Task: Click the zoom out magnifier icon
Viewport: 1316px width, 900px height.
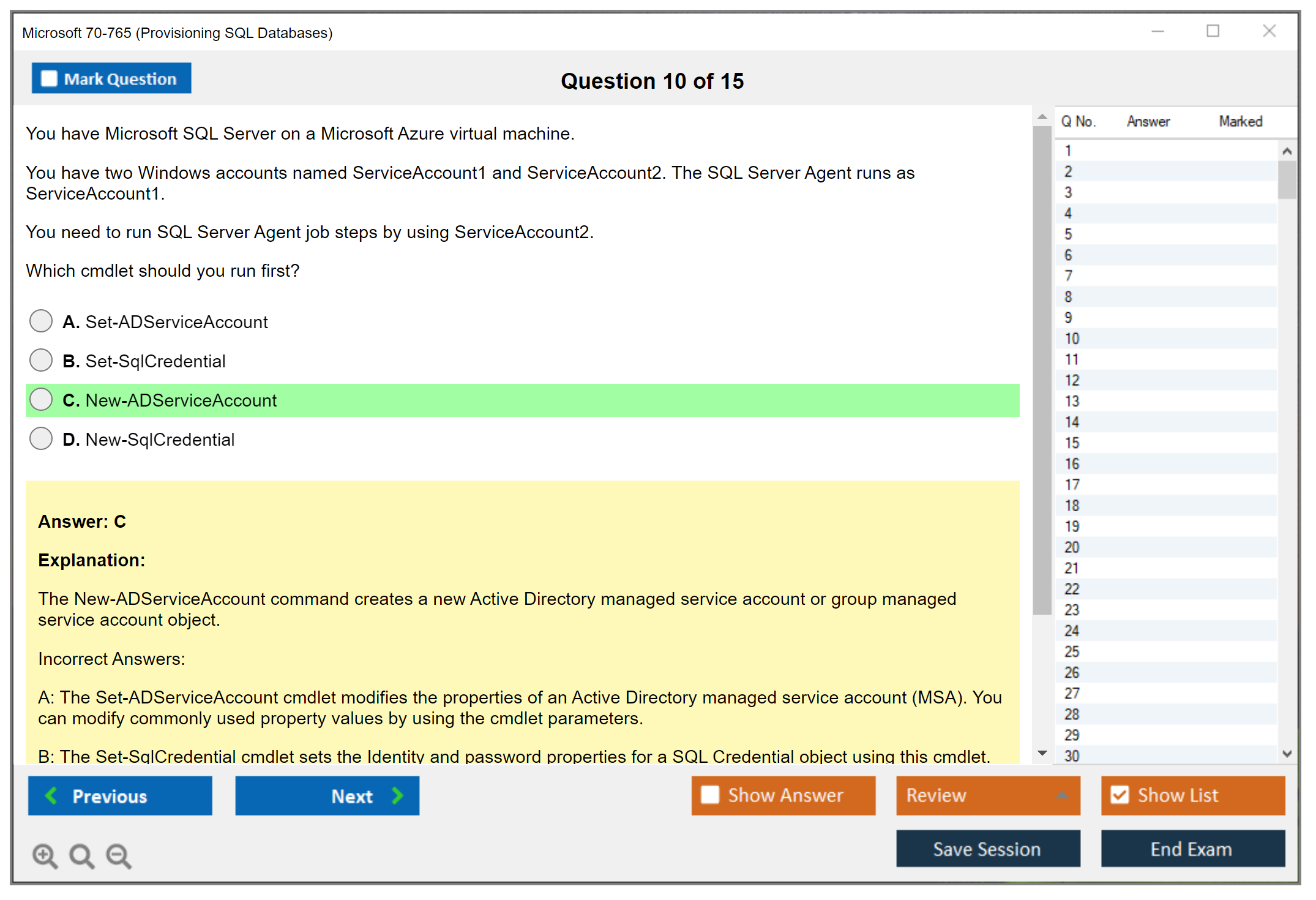Action: 118,855
